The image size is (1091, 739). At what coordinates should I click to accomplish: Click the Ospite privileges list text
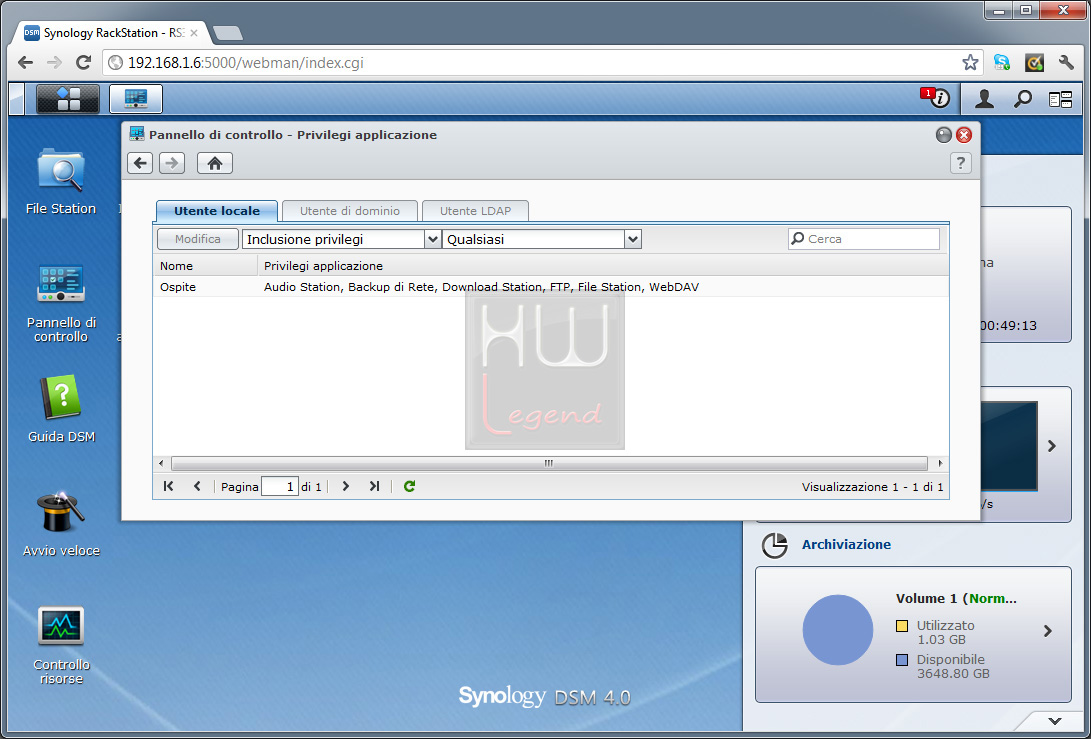[x=481, y=287]
